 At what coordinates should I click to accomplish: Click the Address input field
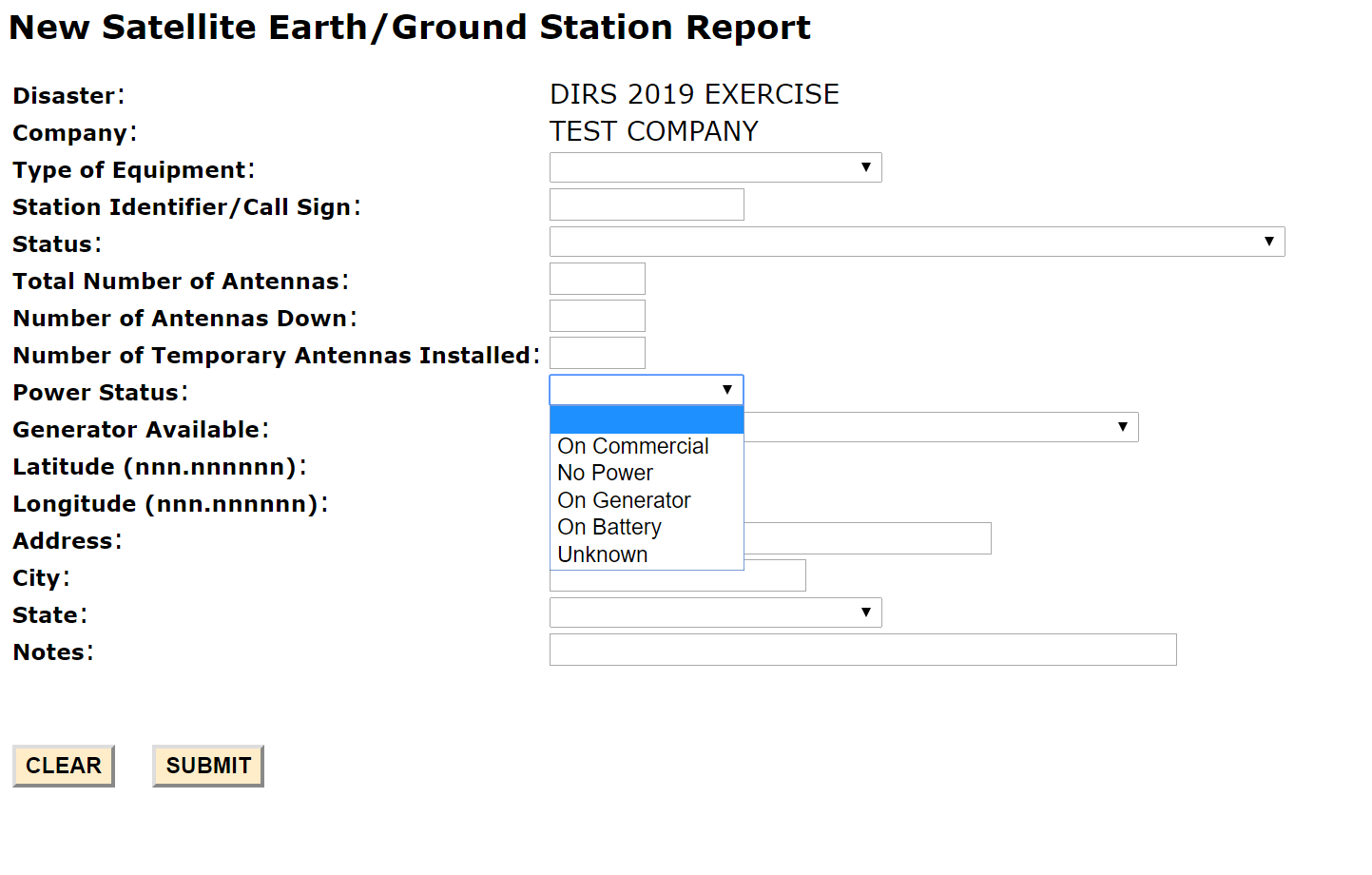click(x=866, y=538)
